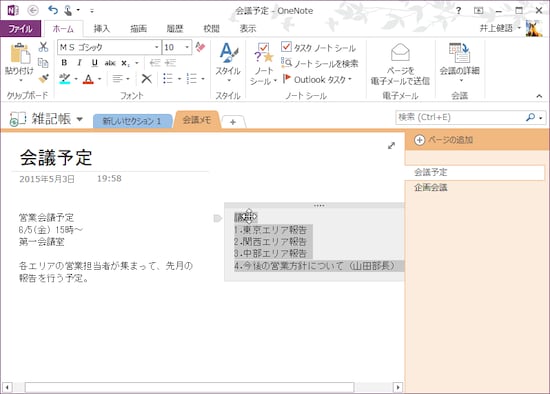The width and height of the screenshot is (550, 394).
Task: Apply red font color
Action: [88, 79]
